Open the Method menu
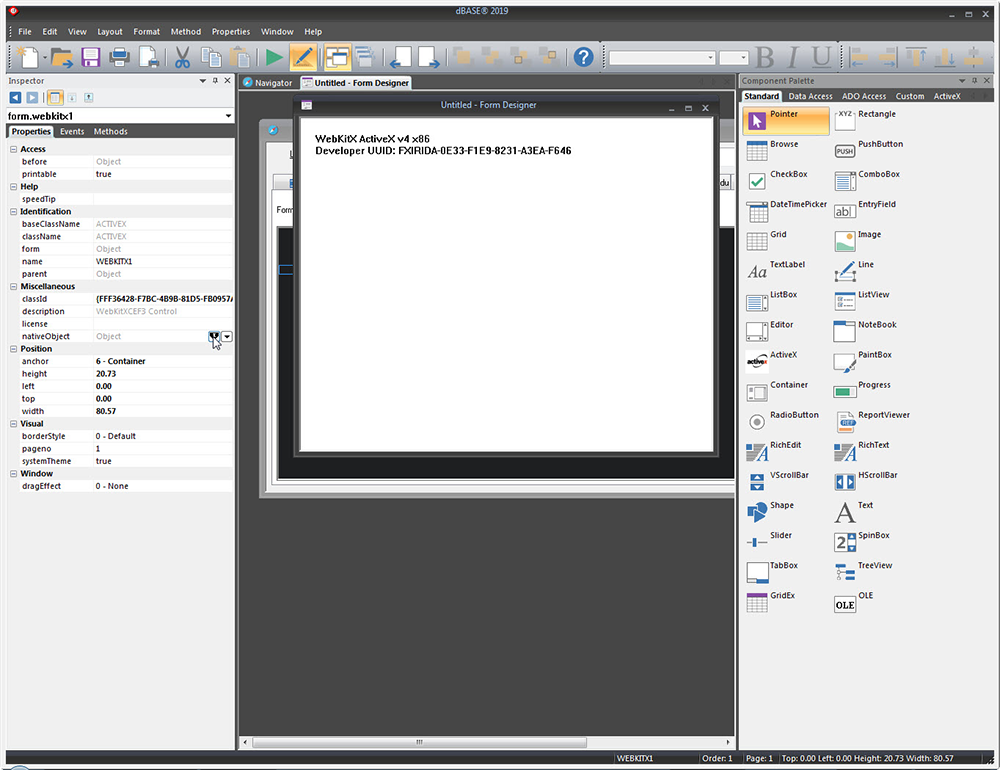Image resolution: width=1000 pixels, height=770 pixels. coord(186,31)
